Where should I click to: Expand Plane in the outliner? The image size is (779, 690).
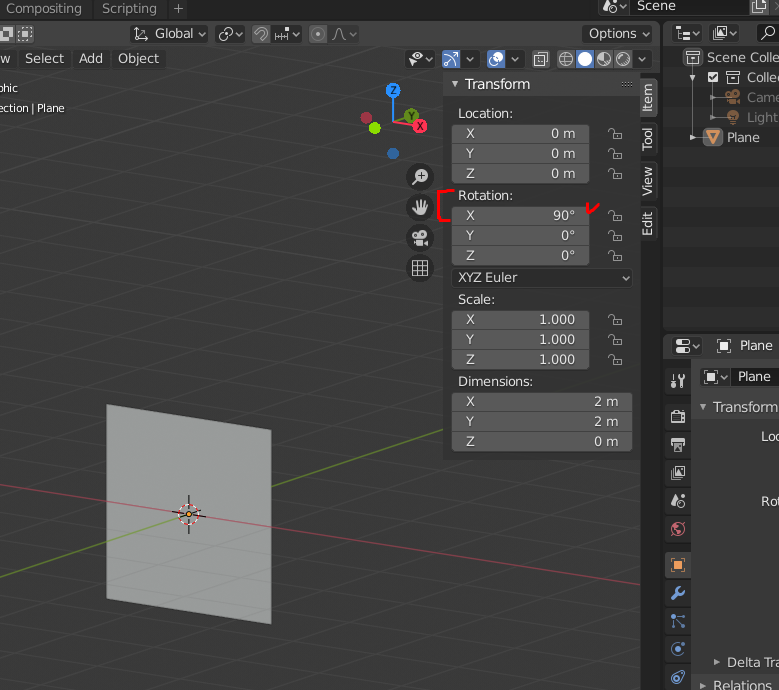pyautogui.click(x=693, y=137)
